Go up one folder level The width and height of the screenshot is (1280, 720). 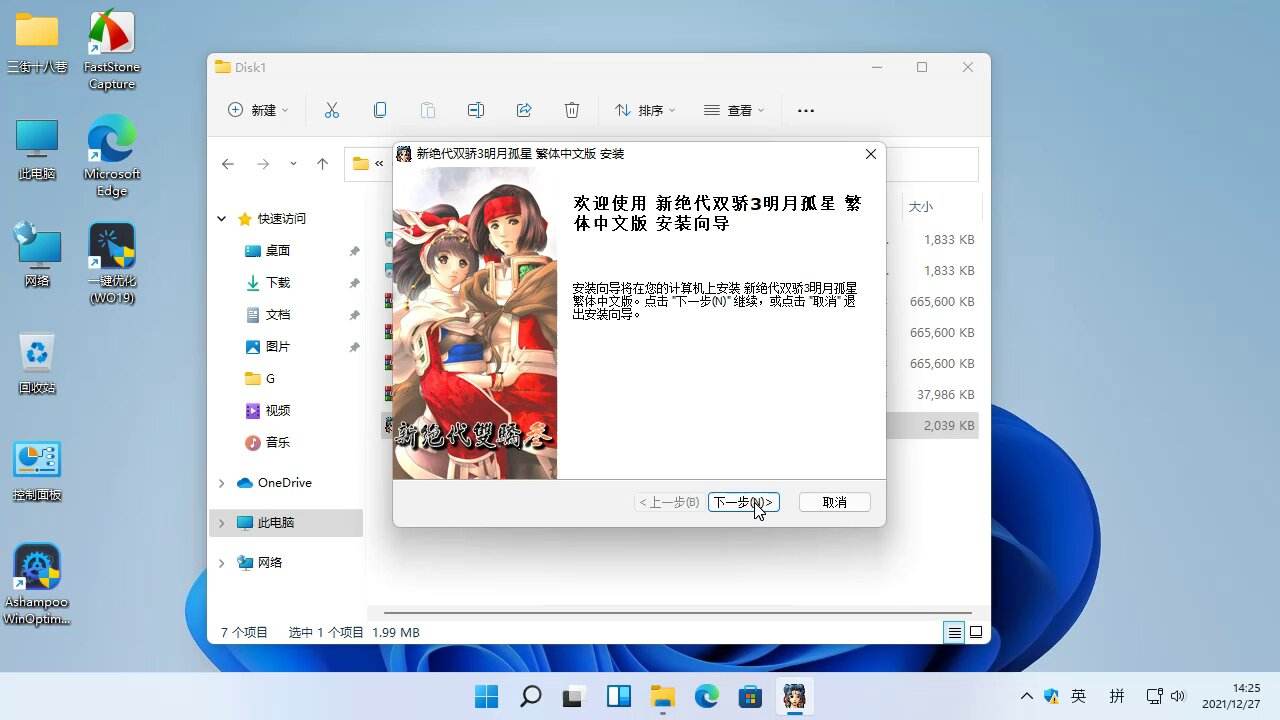[x=322, y=164]
